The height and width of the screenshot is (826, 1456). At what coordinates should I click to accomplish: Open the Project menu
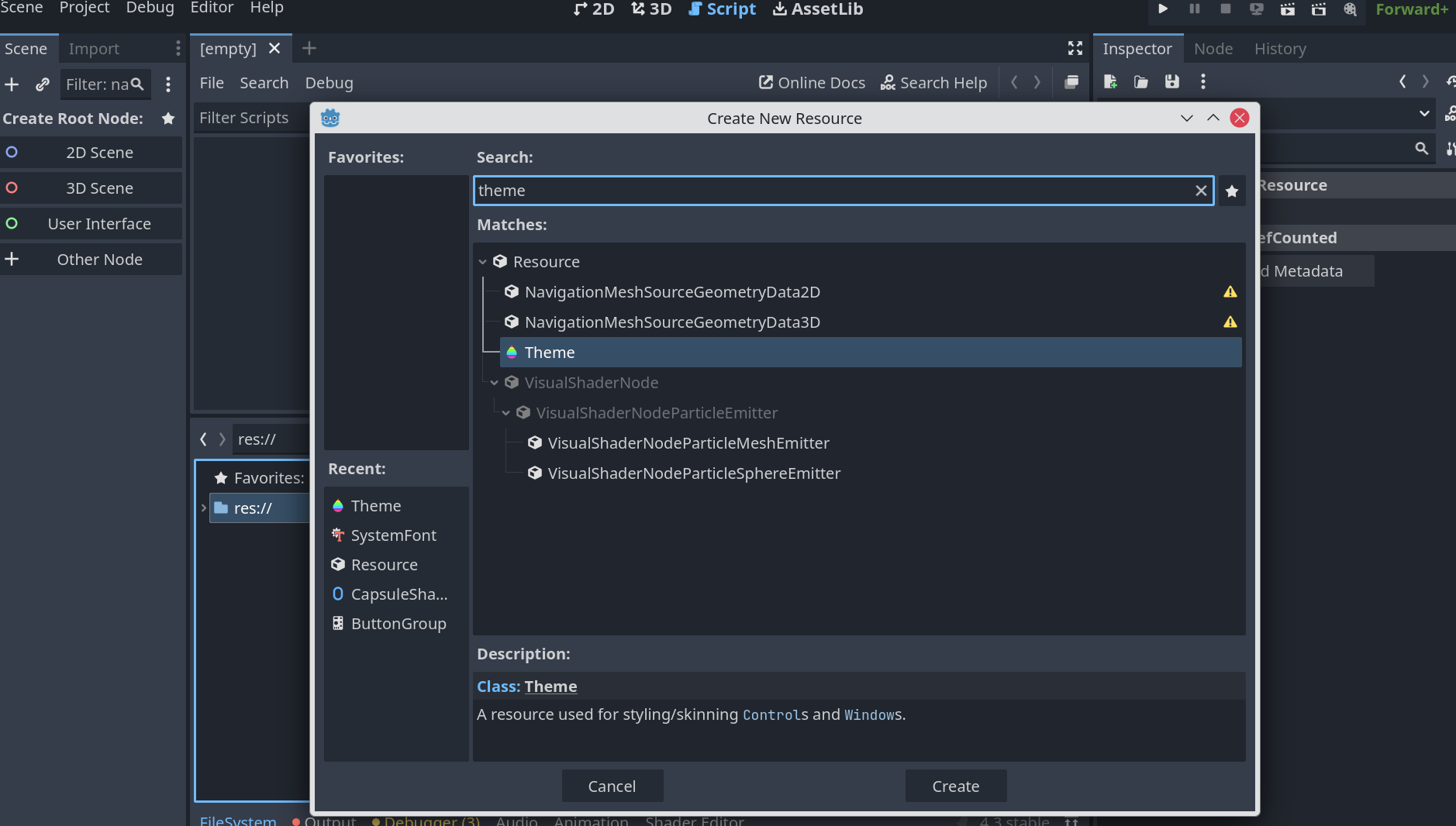click(85, 8)
